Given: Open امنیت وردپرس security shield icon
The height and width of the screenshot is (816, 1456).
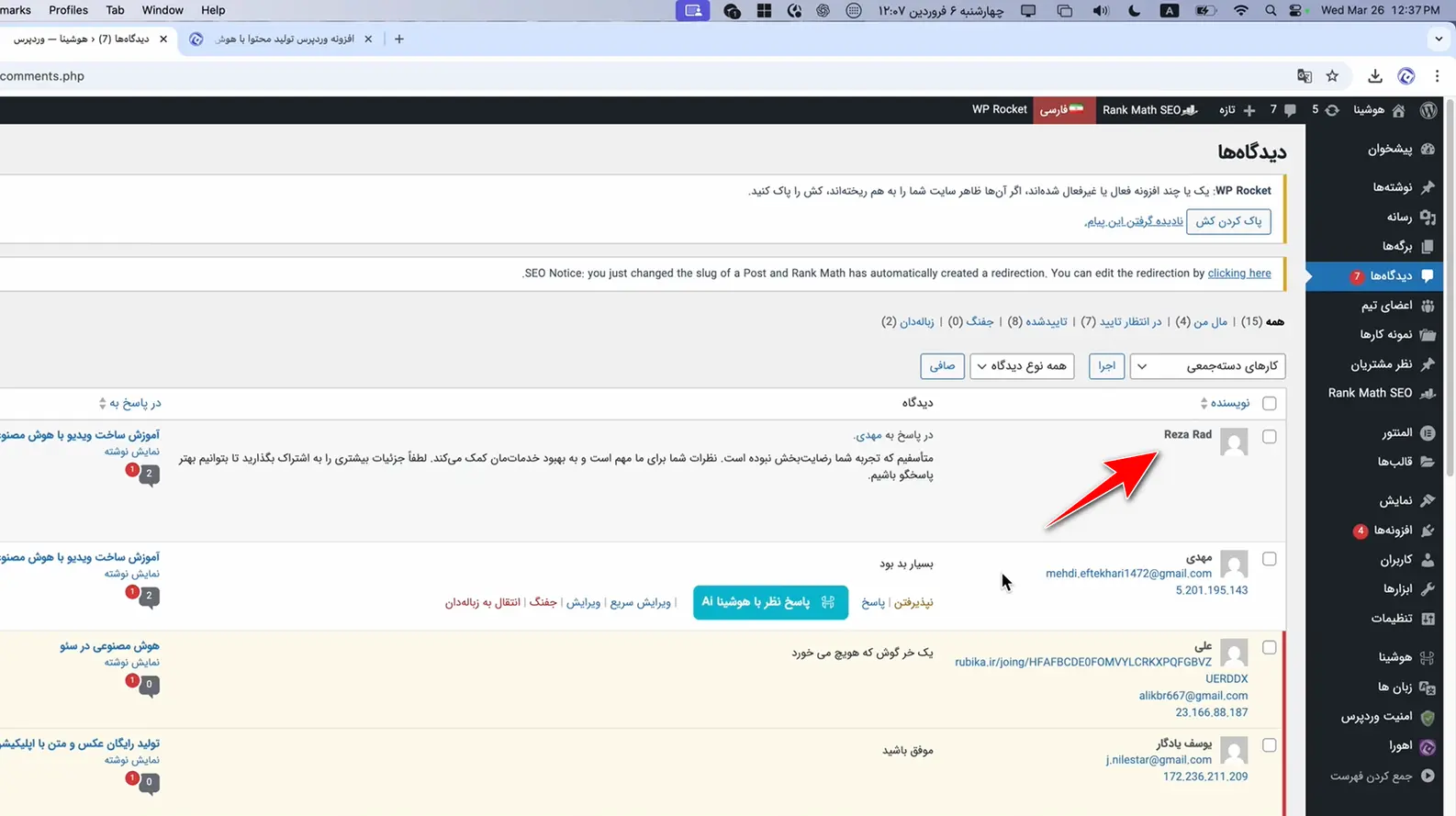Looking at the screenshot, I should pyautogui.click(x=1428, y=717).
